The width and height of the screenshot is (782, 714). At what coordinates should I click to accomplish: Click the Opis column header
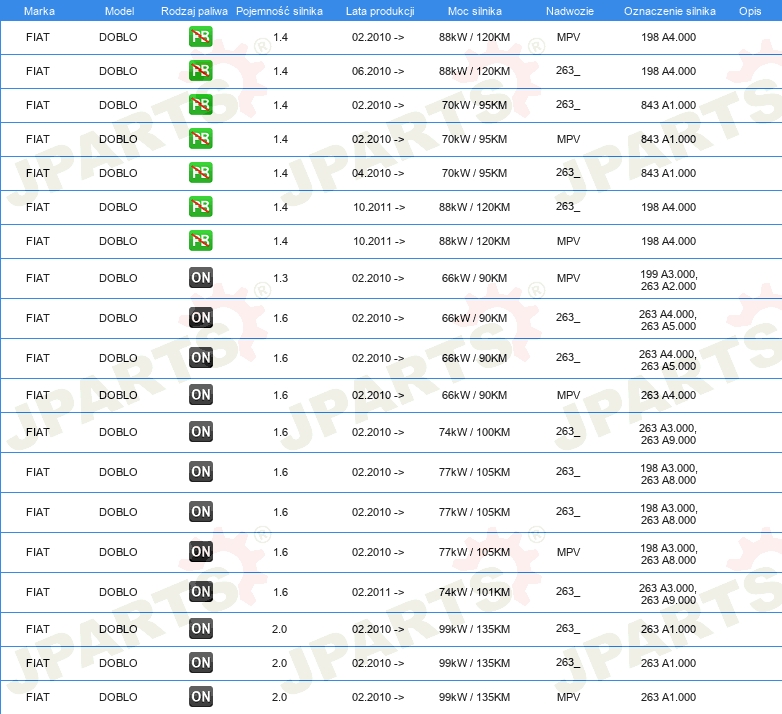point(750,11)
